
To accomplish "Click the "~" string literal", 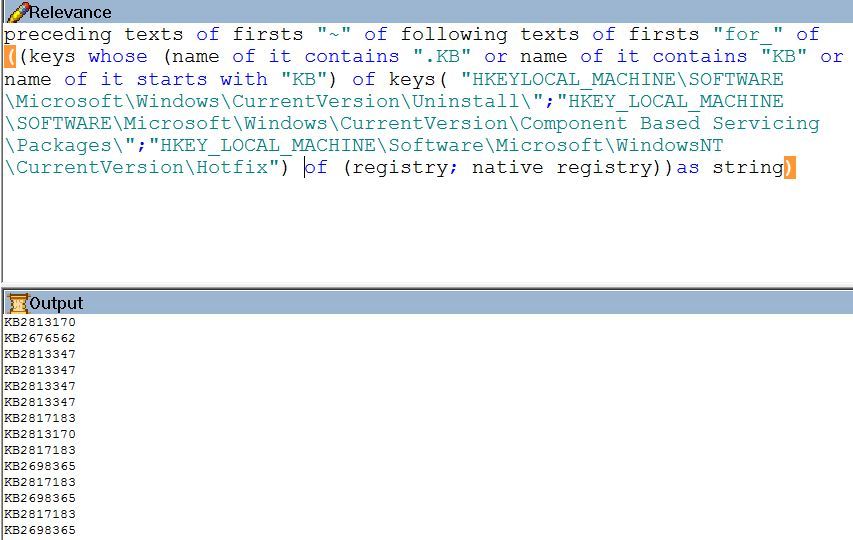I will (x=335, y=35).
